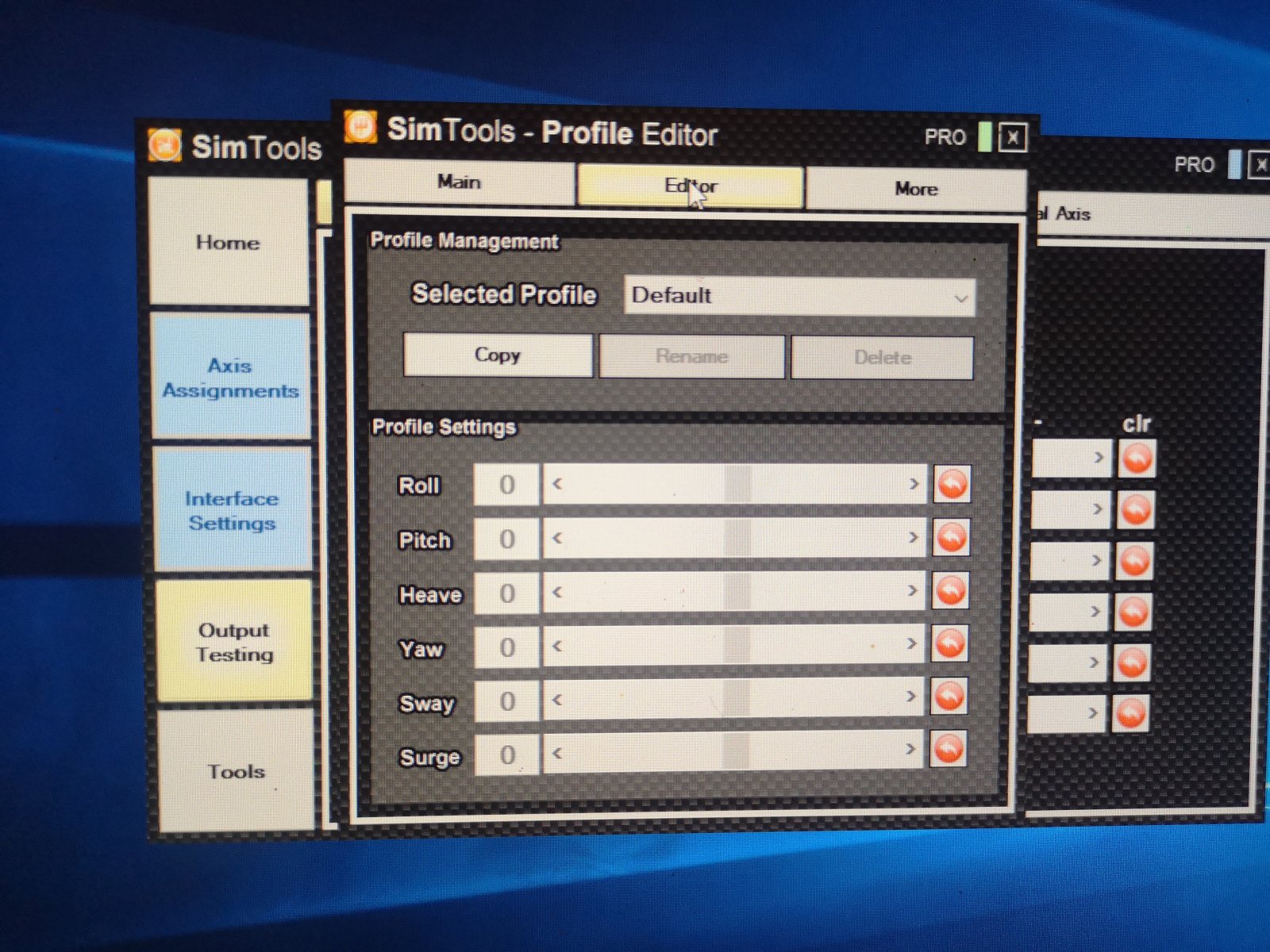Click the blue PRO indicator in the background window

coord(1234,164)
